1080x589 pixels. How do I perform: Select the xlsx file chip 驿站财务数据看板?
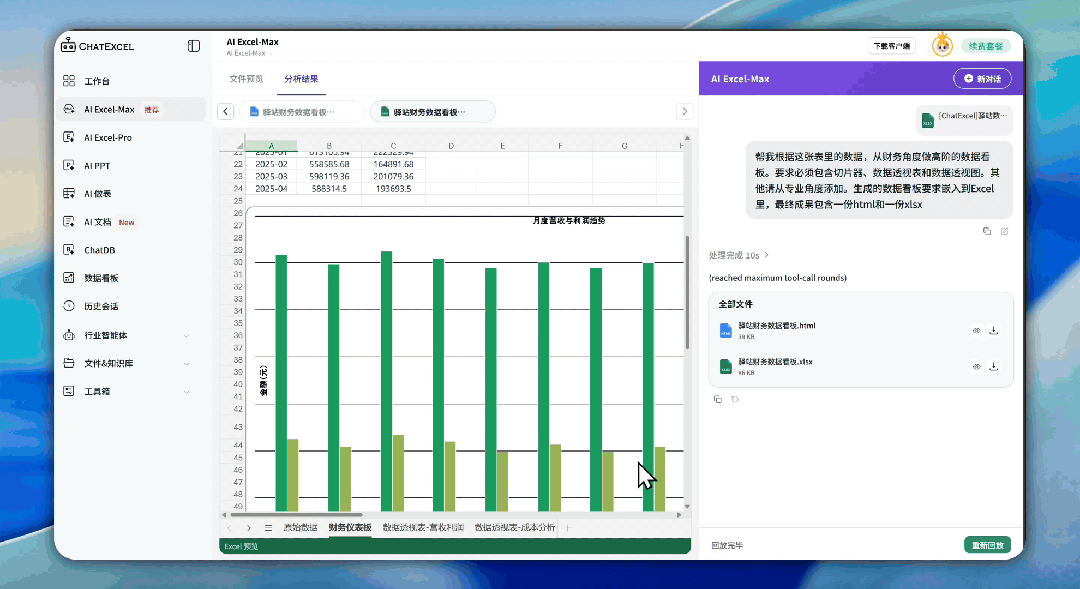[x=433, y=112]
